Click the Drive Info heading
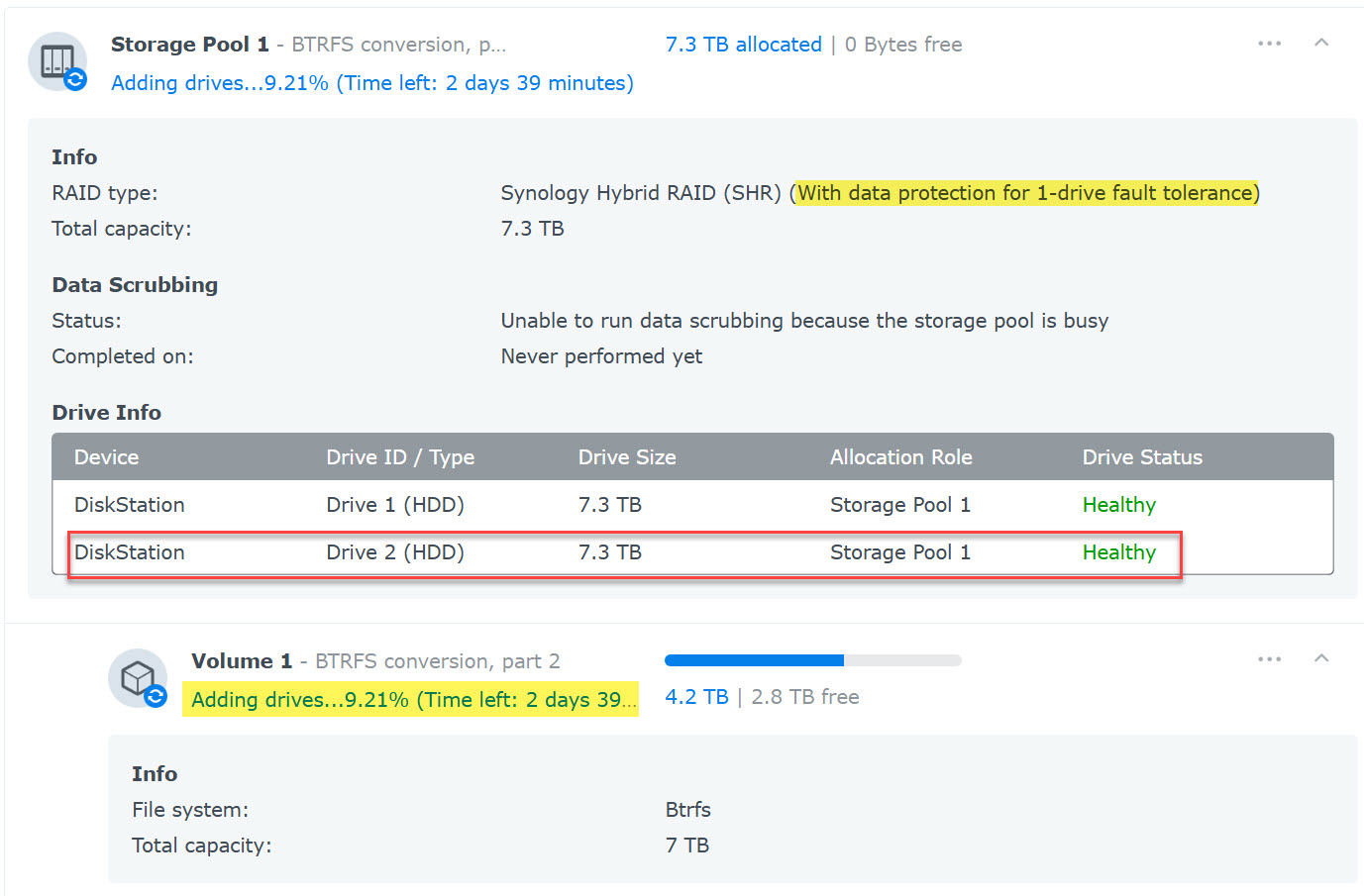1364x896 pixels. tap(107, 413)
